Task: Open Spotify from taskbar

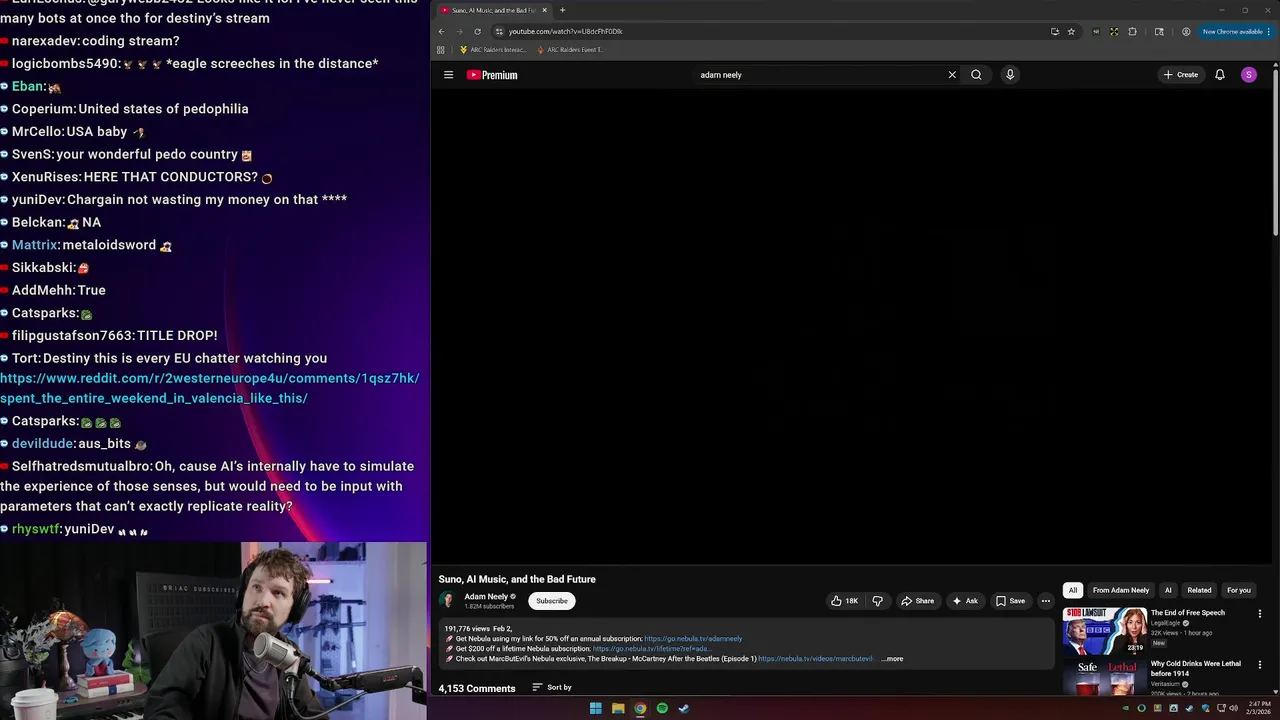Action: click(662, 709)
